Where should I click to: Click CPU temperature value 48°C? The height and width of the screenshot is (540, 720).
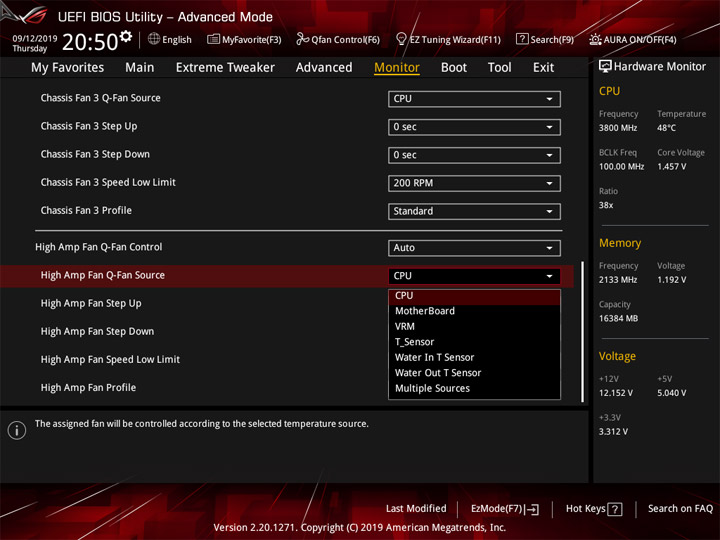(666, 128)
